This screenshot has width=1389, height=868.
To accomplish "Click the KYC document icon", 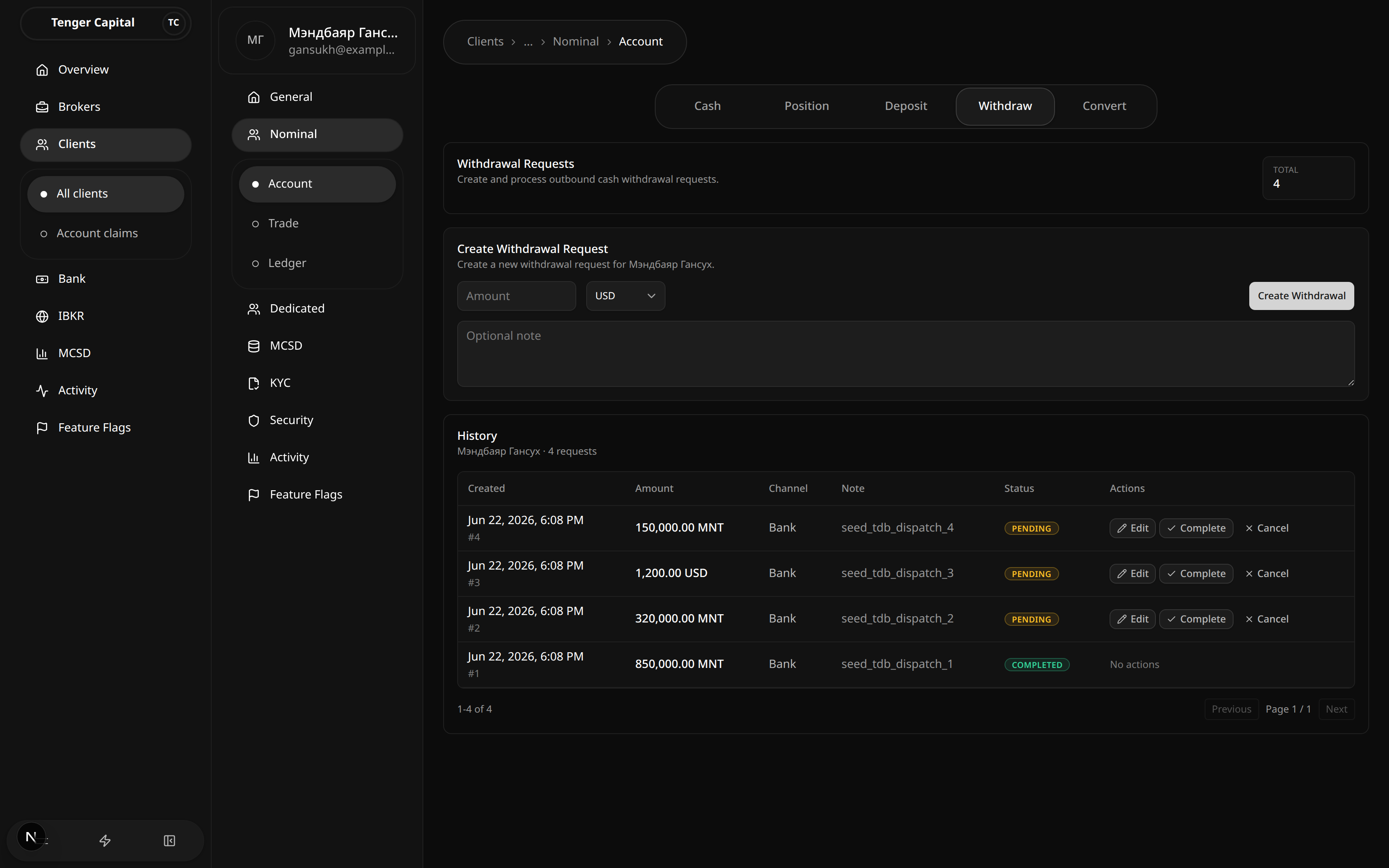I will click(x=254, y=384).
